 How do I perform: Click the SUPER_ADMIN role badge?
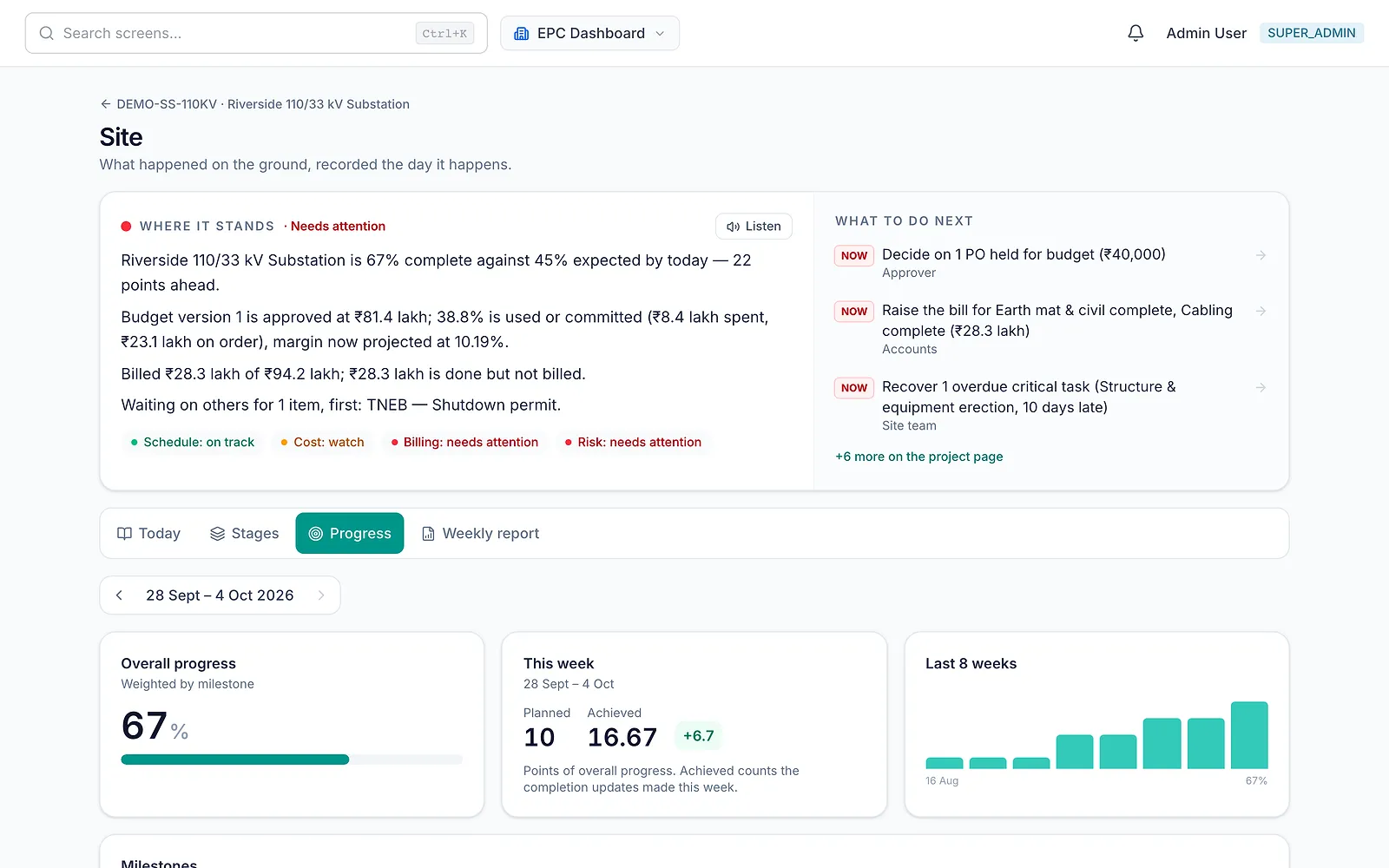(1311, 33)
